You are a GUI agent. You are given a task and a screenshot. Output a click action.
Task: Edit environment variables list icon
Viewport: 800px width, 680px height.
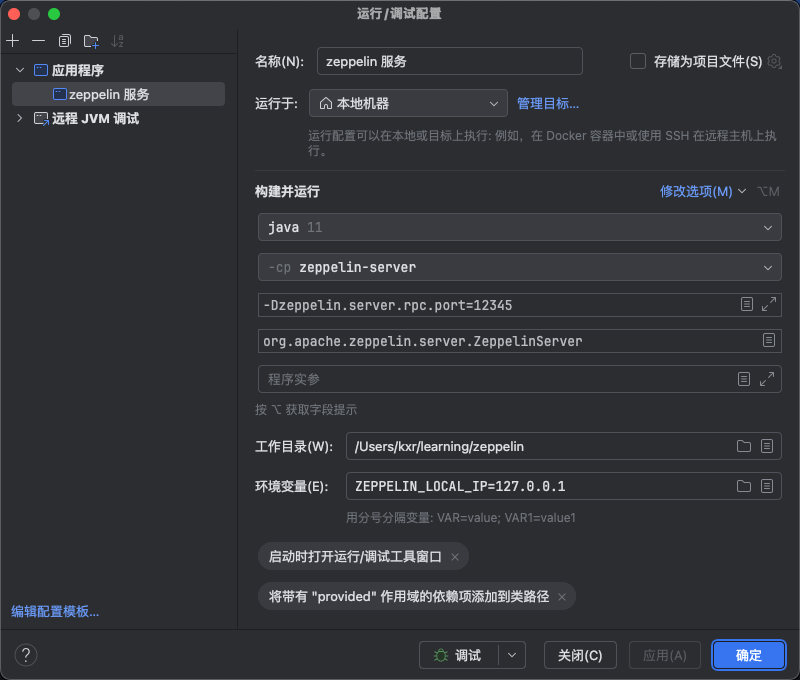pos(767,486)
